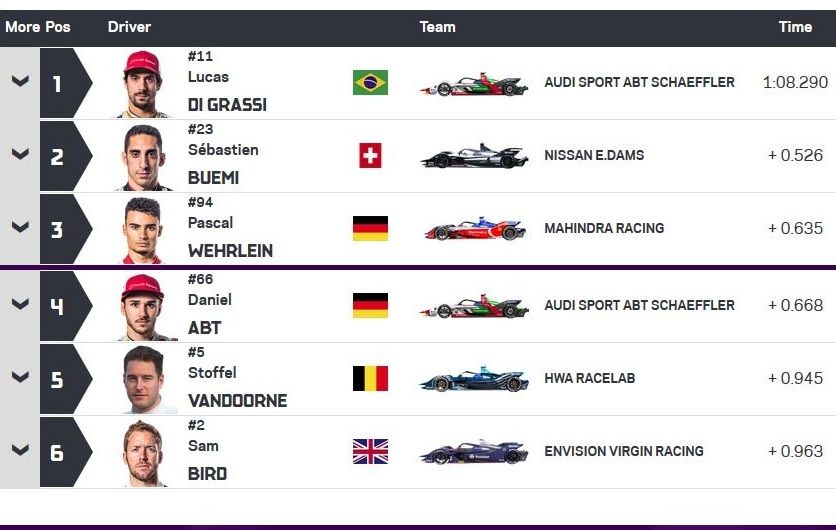836x530 pixels.
Task: Click the HWA Racelab car image
Action: point(474,379)
